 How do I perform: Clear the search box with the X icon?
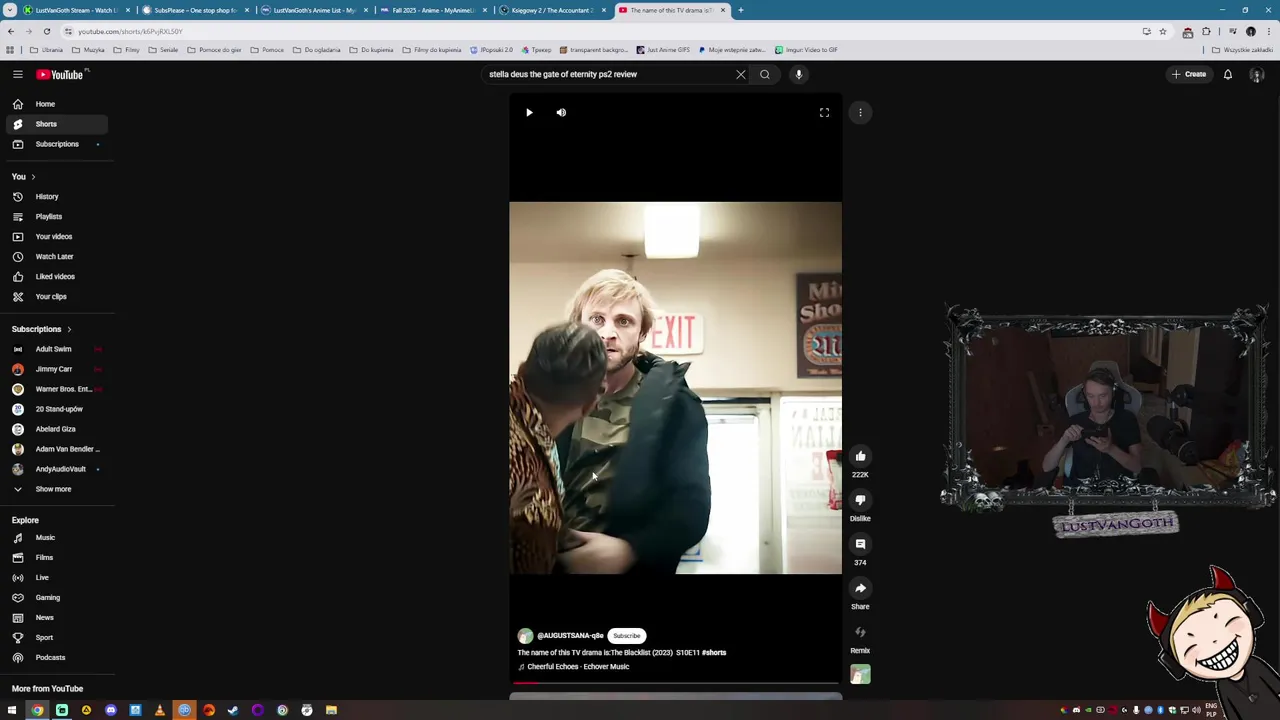[741, 74]
